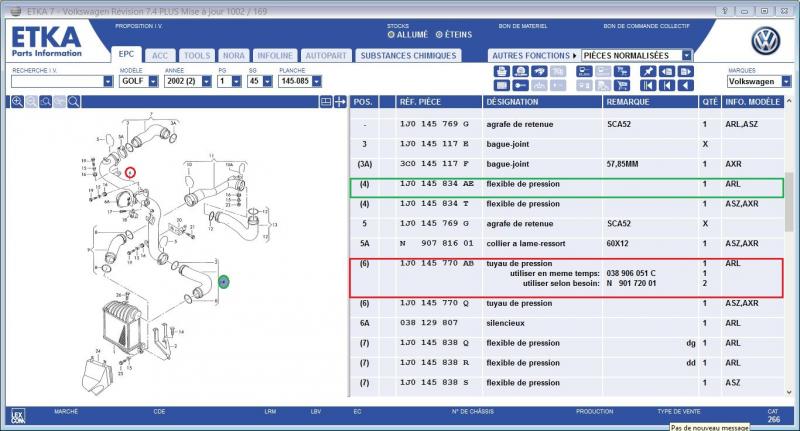Click the move/pan arrows icon above diagram
Screen dimensions: 800x431
click(340, 102)
